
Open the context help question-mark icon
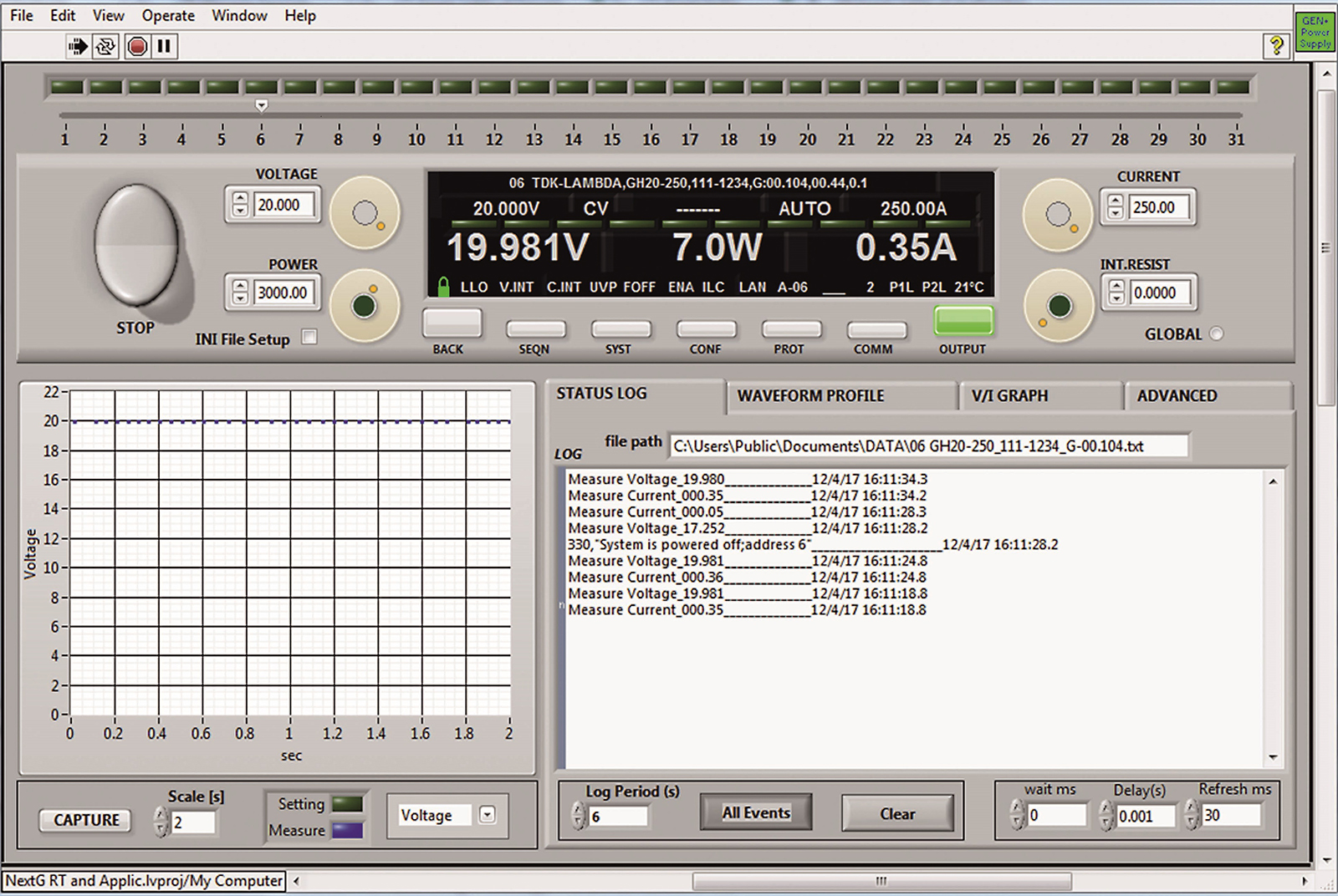click(x=1276, y=45)
